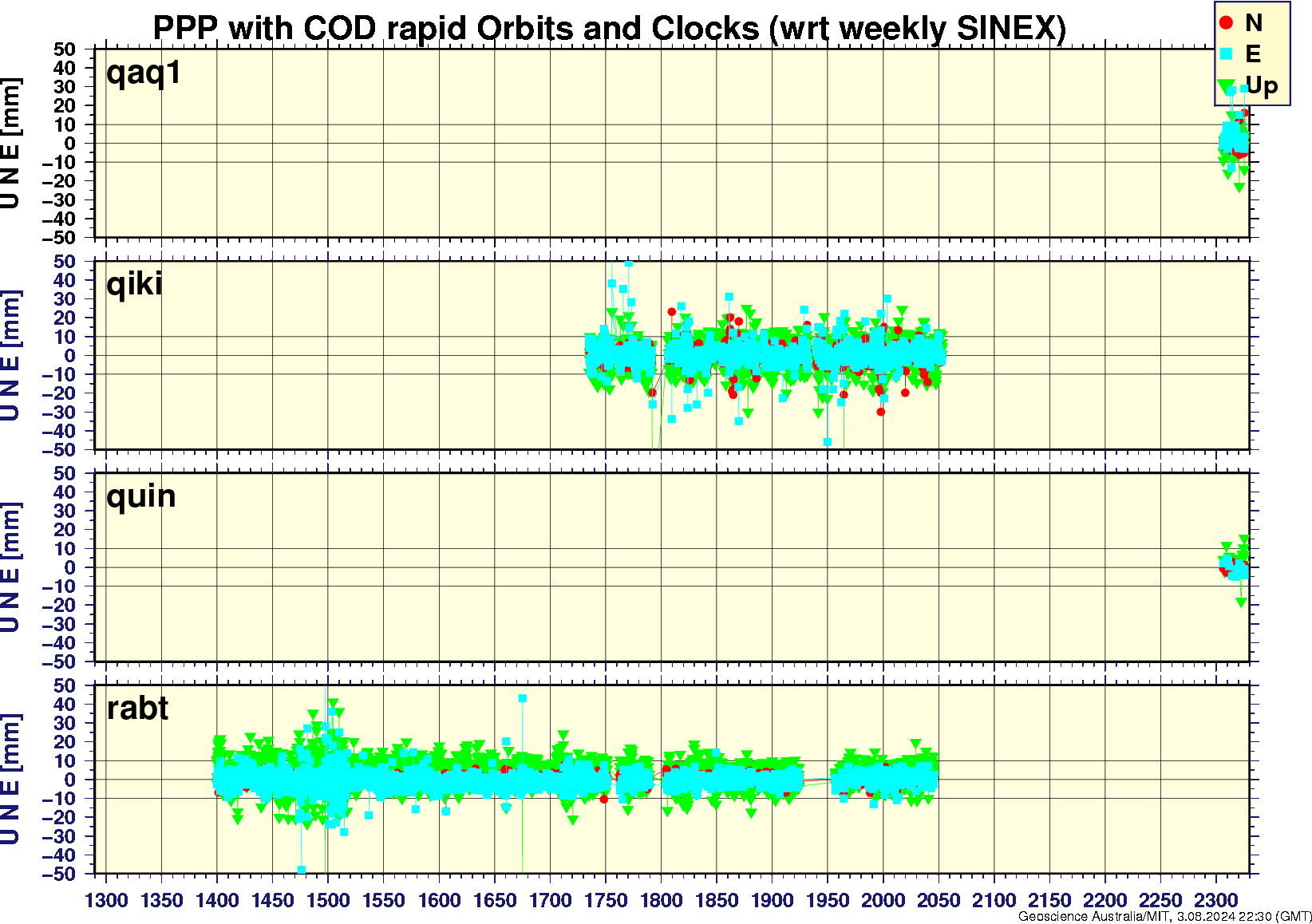The width and height of the screenshot is (1312, 924).
Task: Click the U N E [mm] label of rabt panel
Action: click(10, 780)
